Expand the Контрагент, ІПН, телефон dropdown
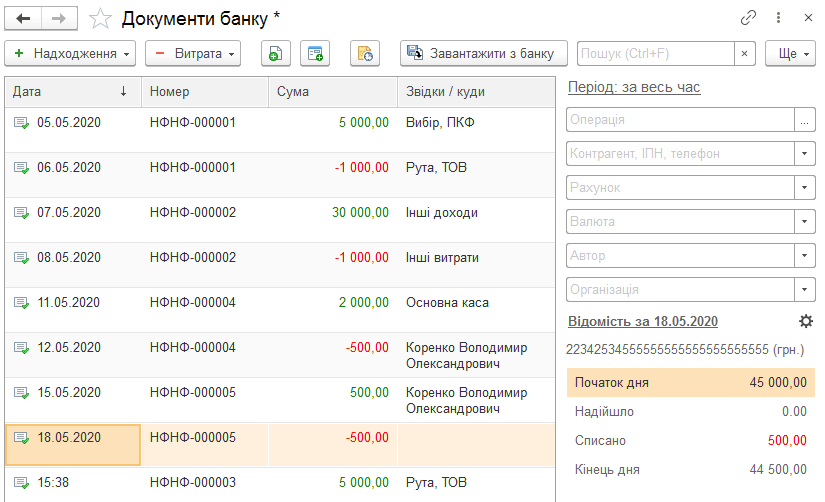This screenshot has width=825, height=502. (x=804, y=154)
